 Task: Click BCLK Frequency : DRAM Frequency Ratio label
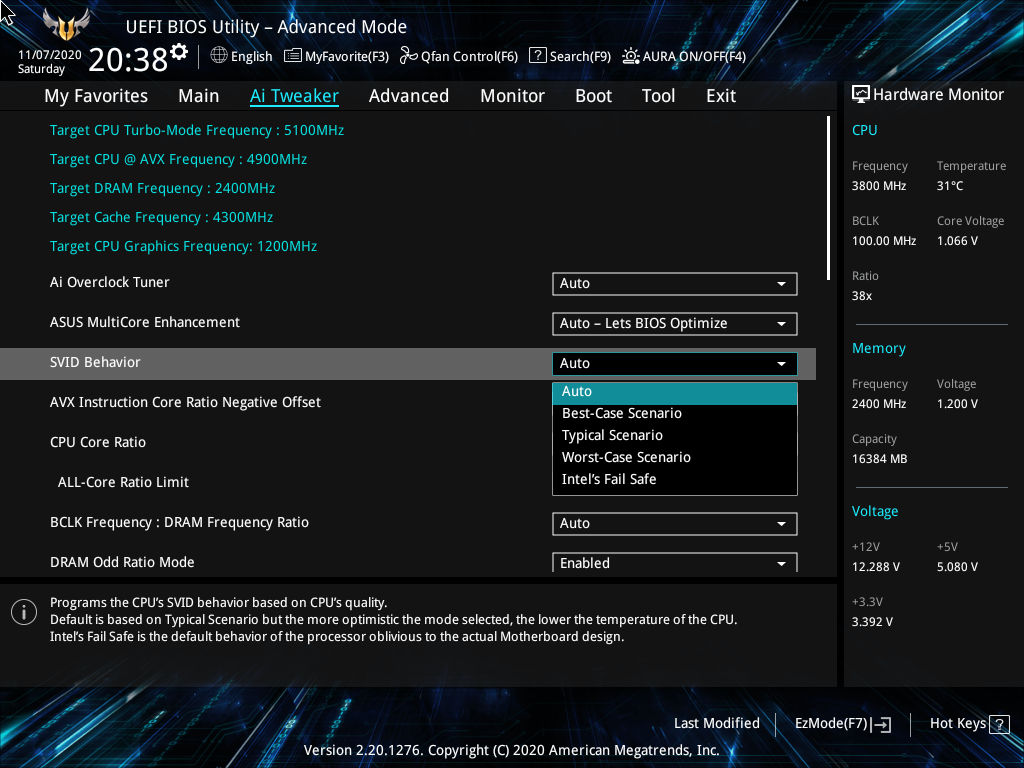[x=180, y=522]
